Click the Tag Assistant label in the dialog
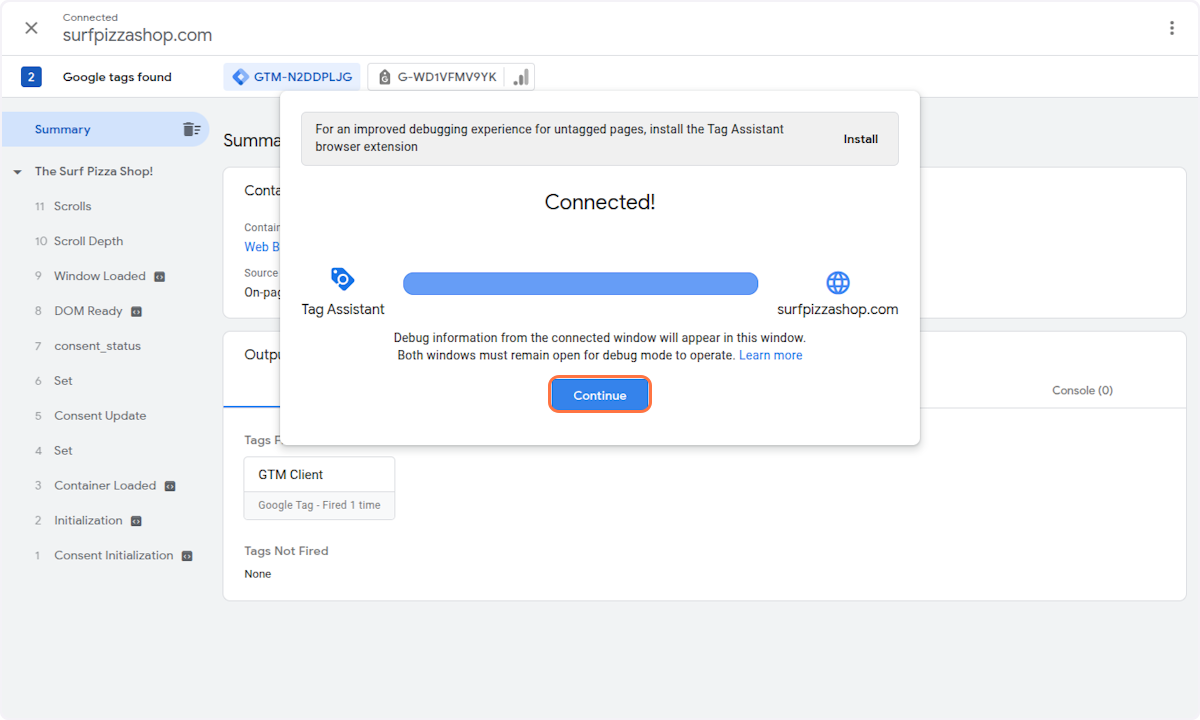Image resolution: width=1200 pixels, height=720 pixels. click(343, 309)
